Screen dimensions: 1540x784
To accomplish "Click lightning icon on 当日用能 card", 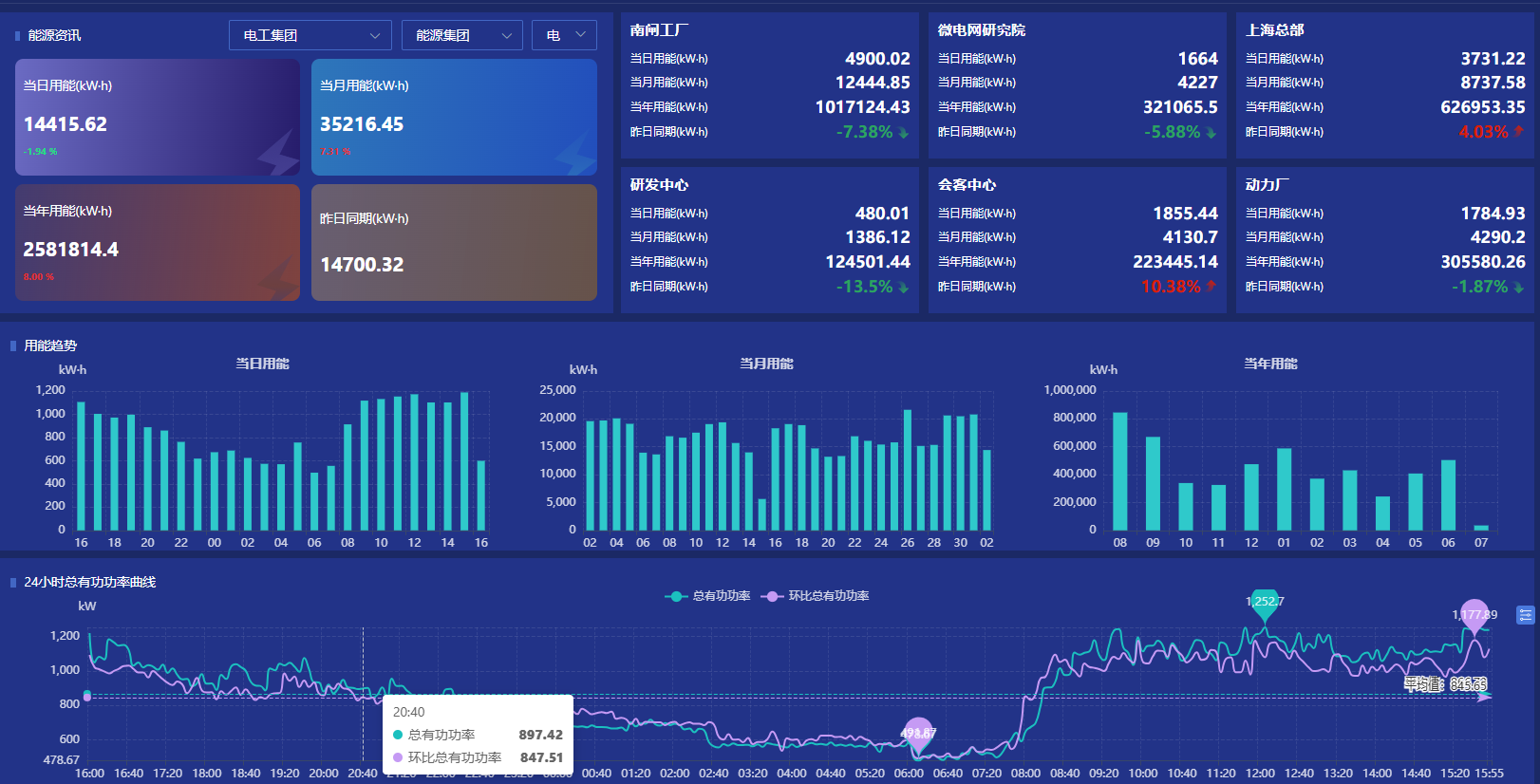I will click(x=277, y=152).
